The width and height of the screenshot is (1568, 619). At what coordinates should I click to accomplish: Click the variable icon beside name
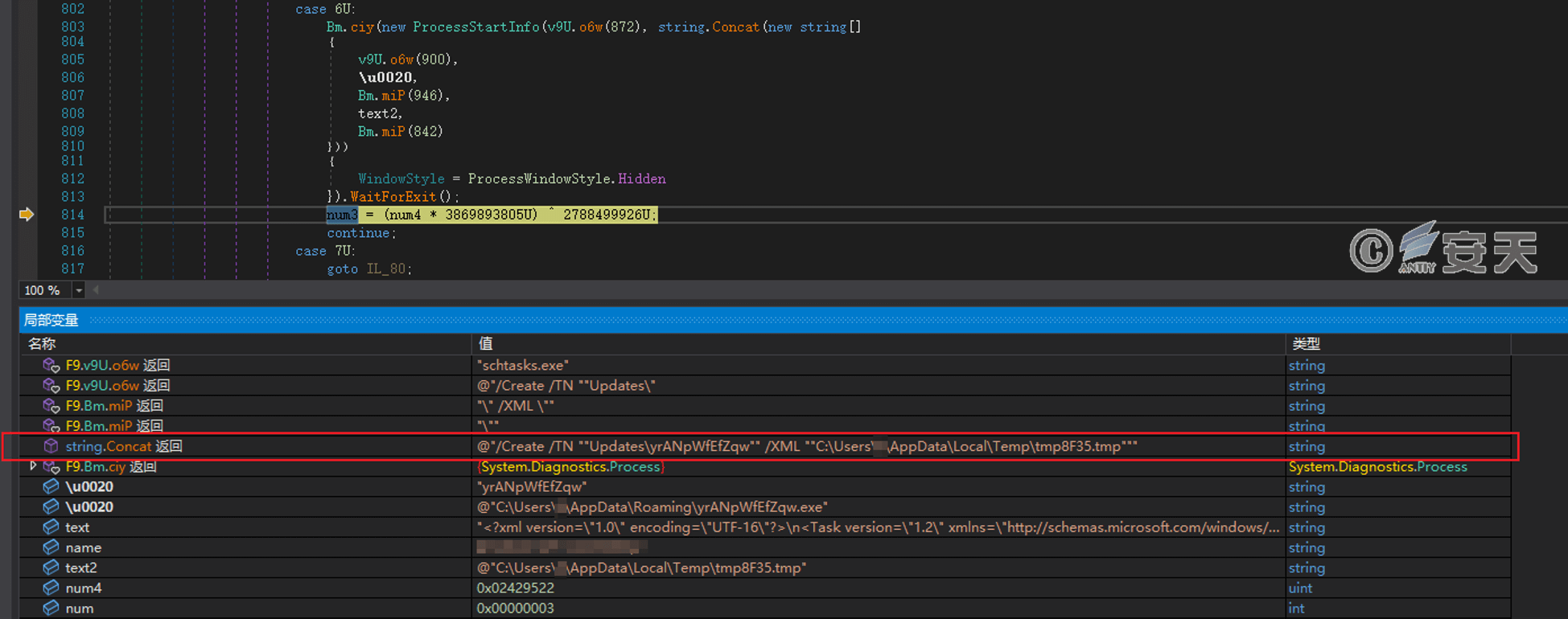click(51, 547)
